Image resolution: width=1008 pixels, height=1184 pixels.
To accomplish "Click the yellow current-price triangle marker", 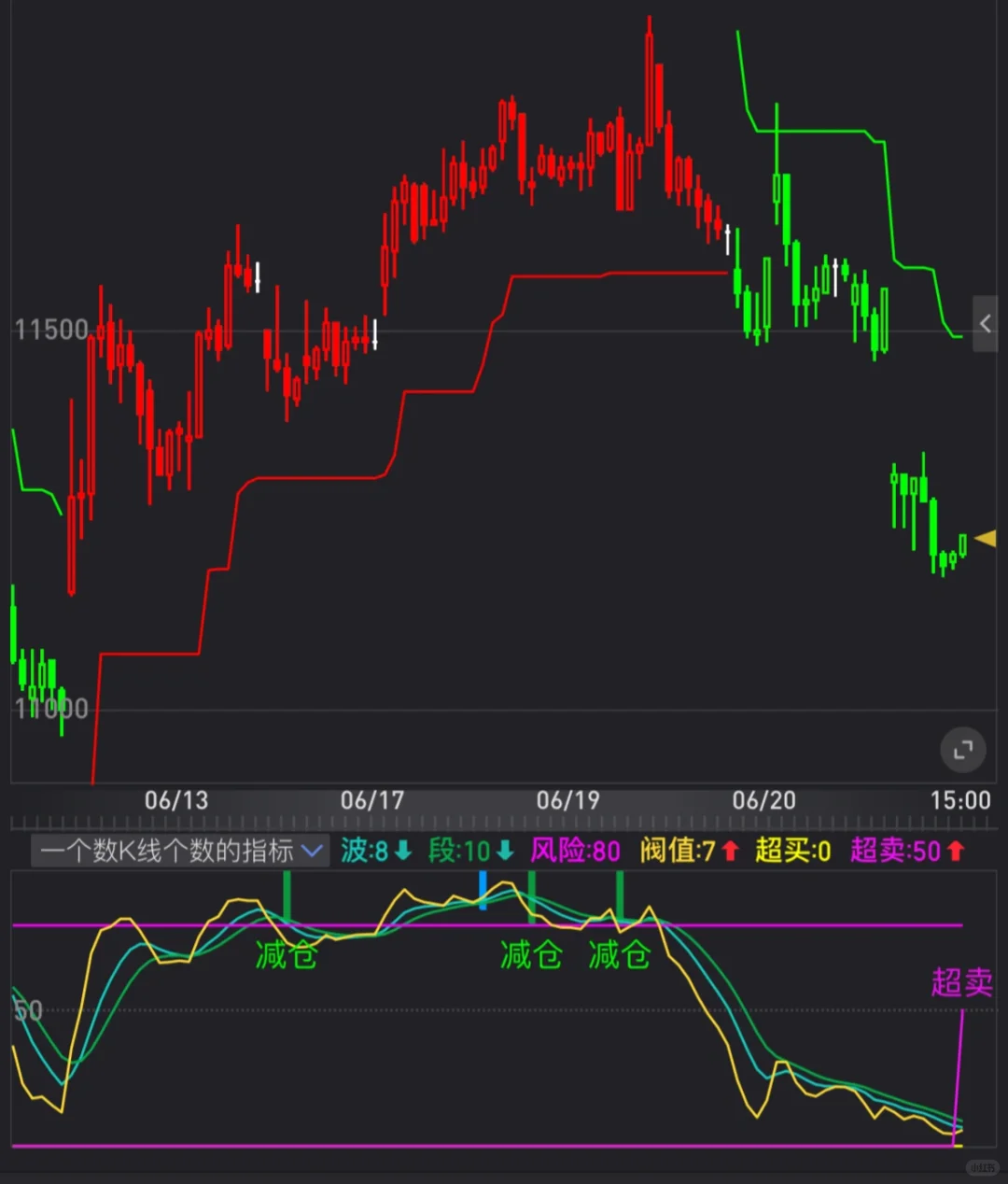I will pyautogui.click(x=986, y=539).
